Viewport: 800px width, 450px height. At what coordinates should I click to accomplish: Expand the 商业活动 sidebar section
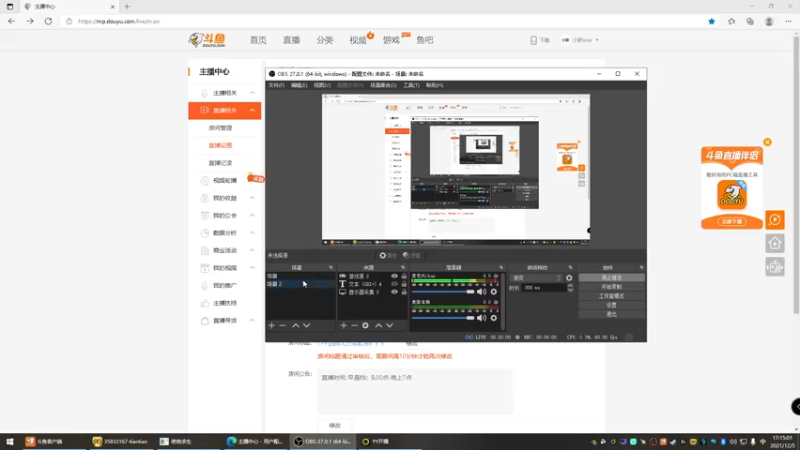tap(252, 251)
